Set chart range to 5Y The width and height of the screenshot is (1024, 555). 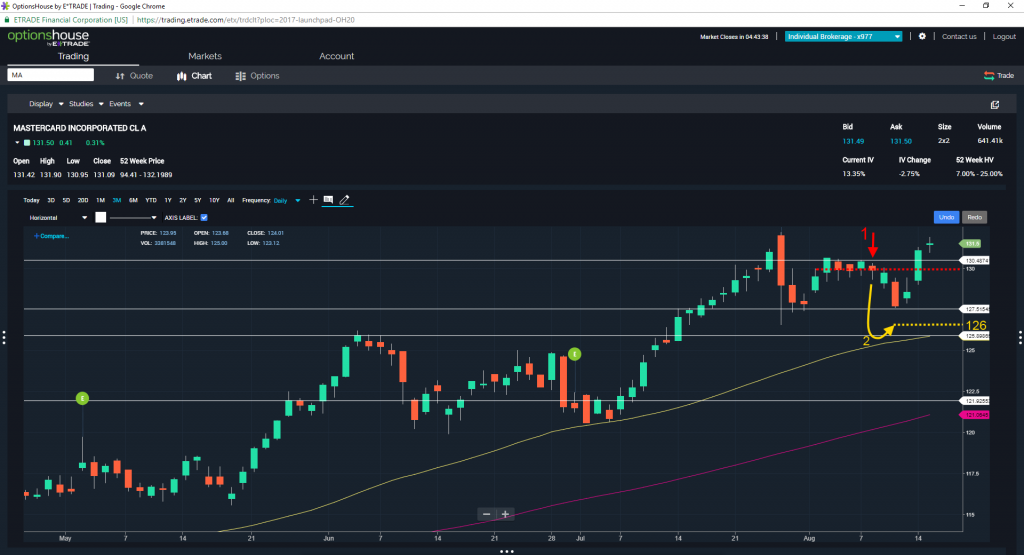[x=198, y=200]
